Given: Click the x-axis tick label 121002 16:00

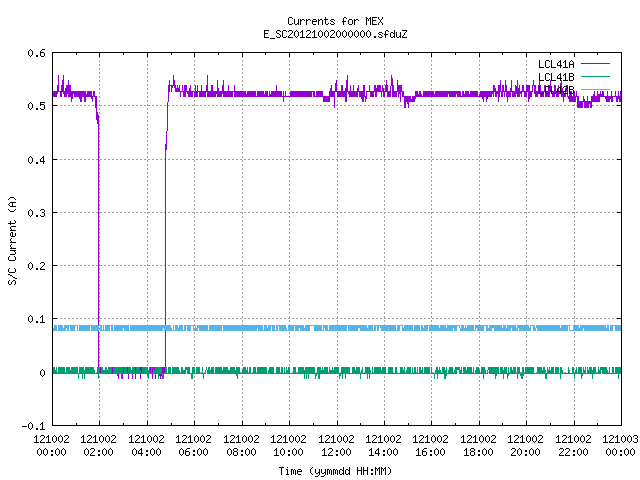Looking at the screenshot, I should [x=431, y=445].
